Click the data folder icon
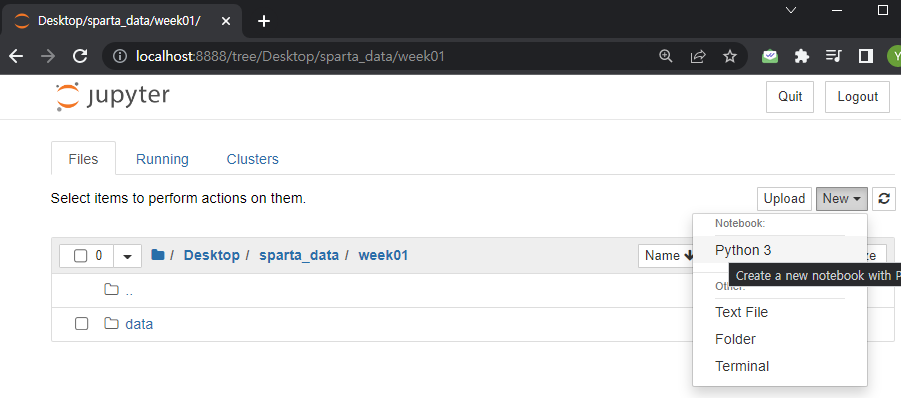Screen dimensions: 901x398 111,323
